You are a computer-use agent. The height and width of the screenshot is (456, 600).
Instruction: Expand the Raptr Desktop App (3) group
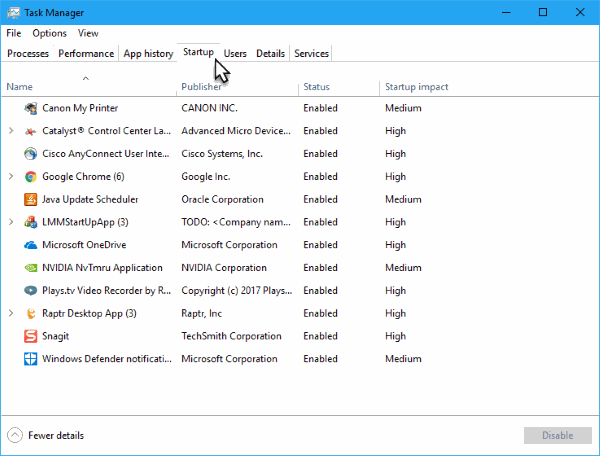click(11, 313)
